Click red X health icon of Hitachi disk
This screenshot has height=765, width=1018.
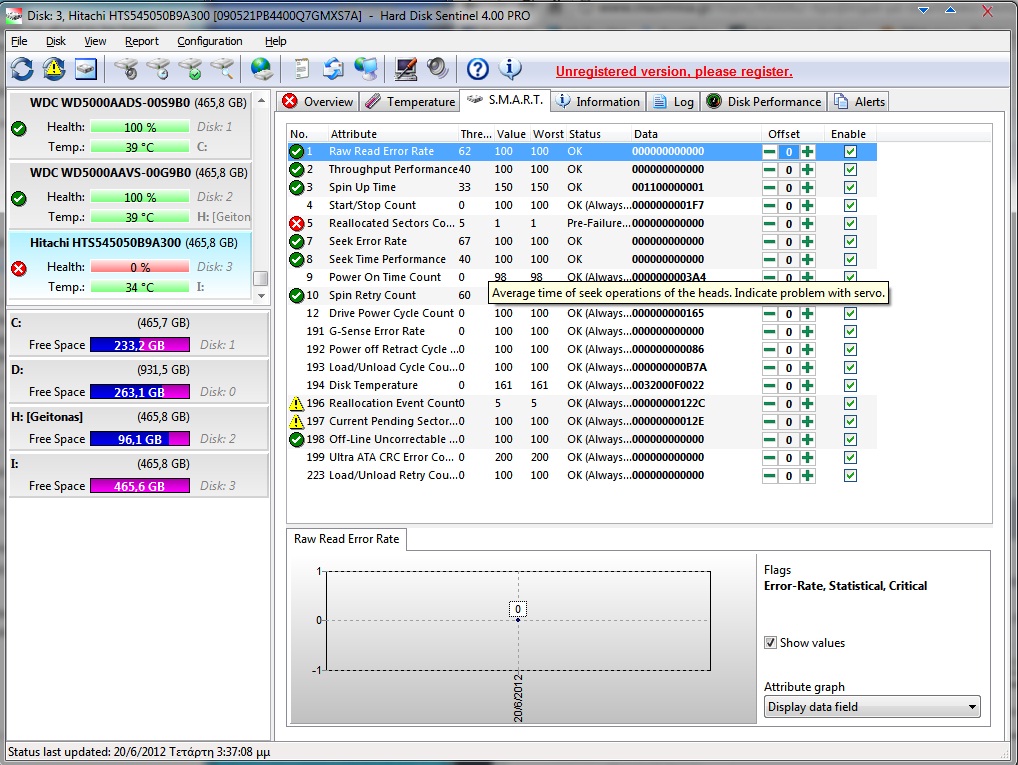click(19, 268)
